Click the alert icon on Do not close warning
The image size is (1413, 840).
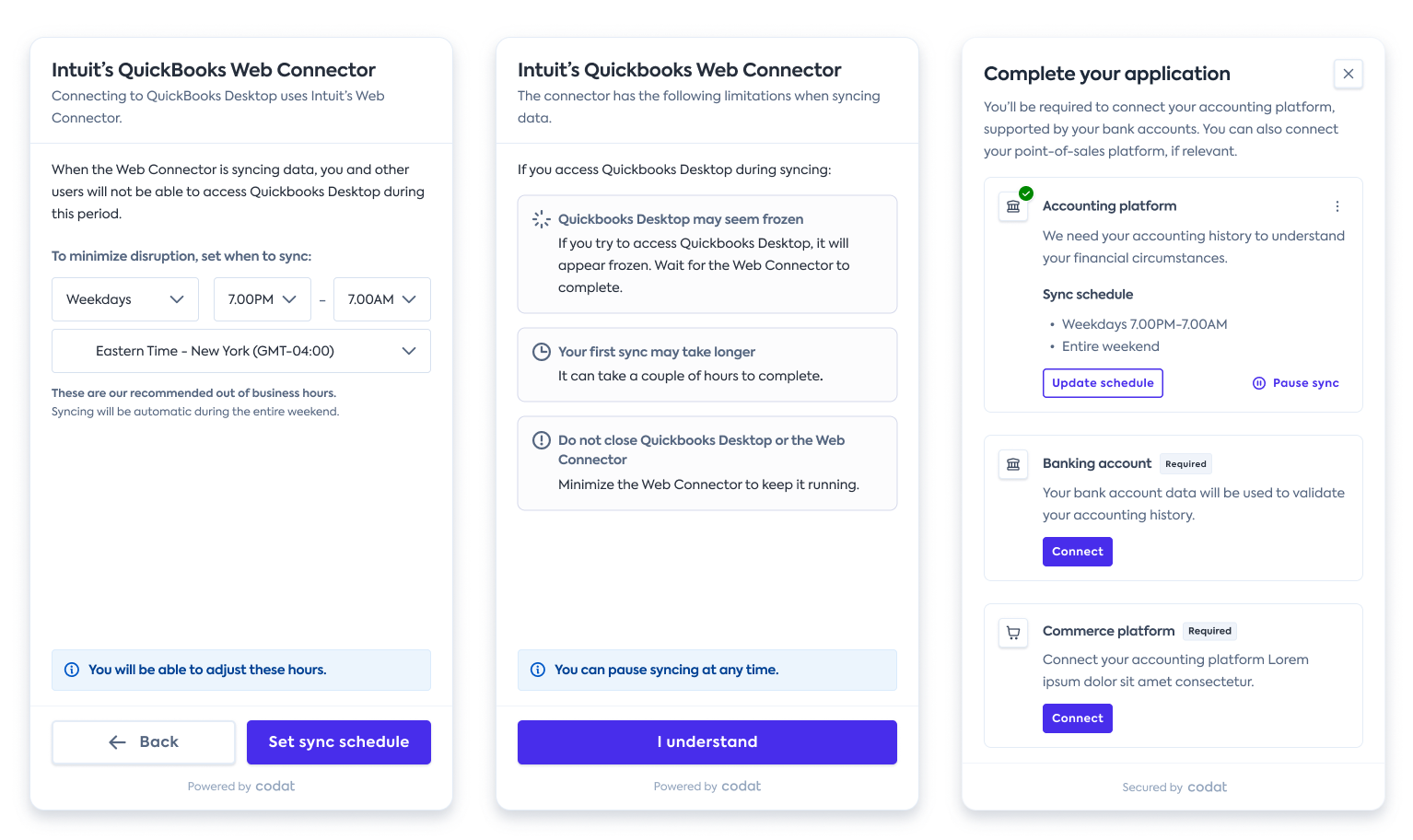pos(541,440)
